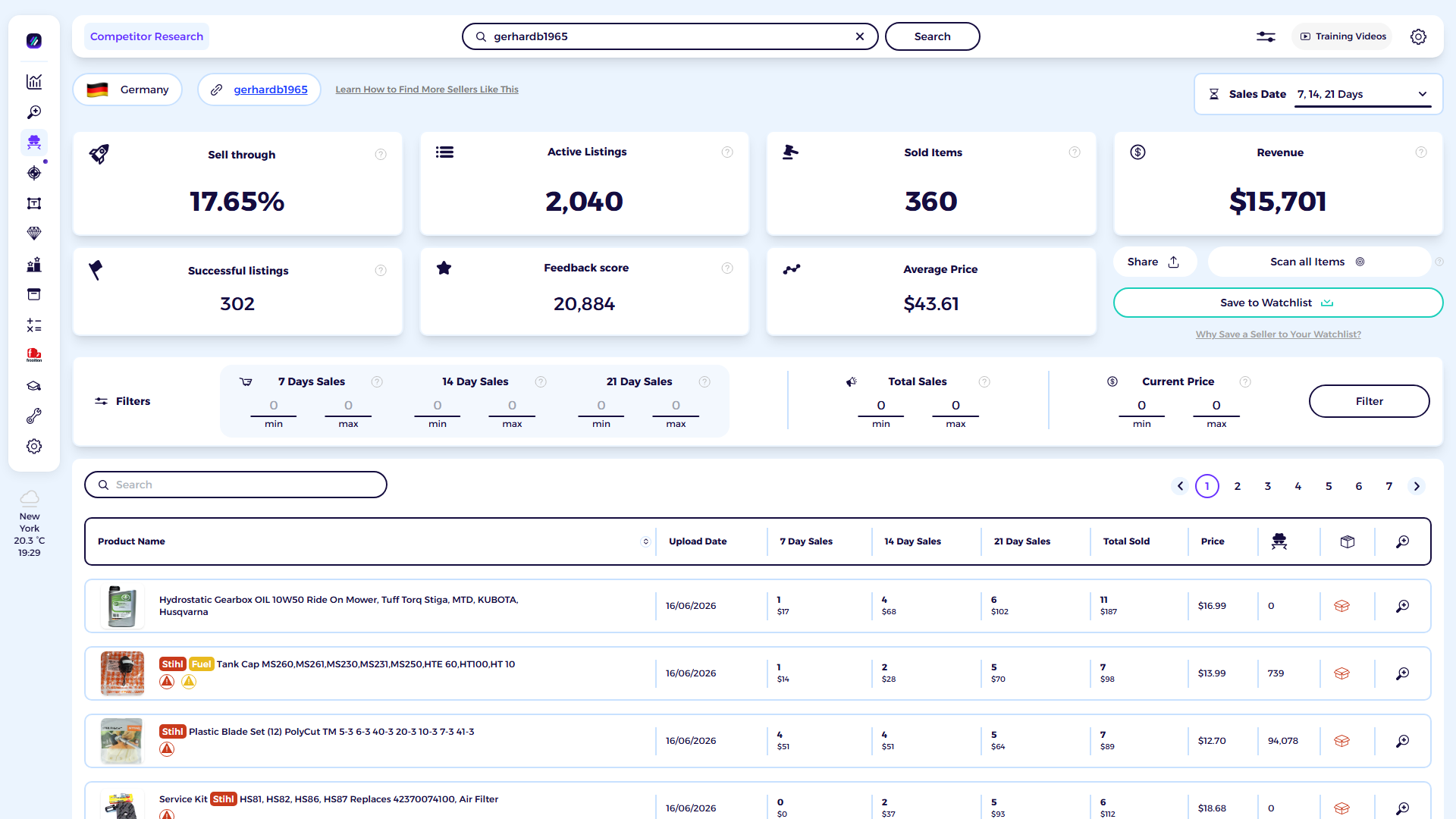Click yellow warning icon under Tank Cap listing
Image resolution: width=1456 pixels, height=819 pixels.
pyautogui.click(x=189, y=682)
